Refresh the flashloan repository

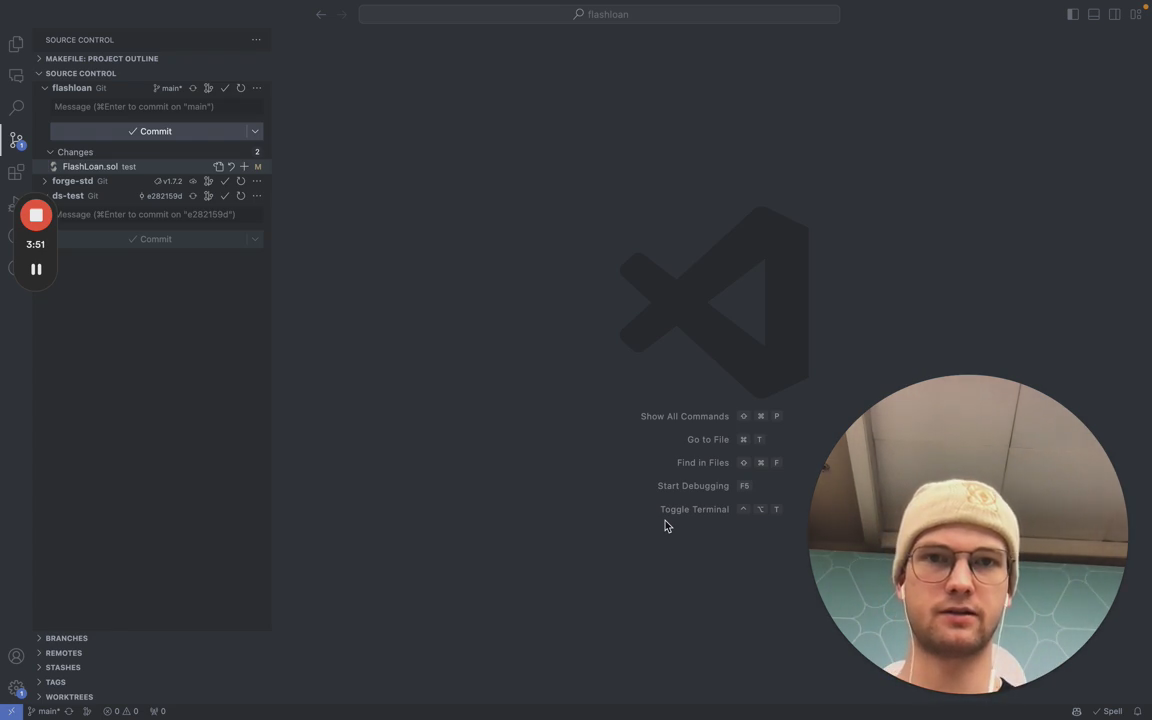pyautogui.click(x=240, y=88)
